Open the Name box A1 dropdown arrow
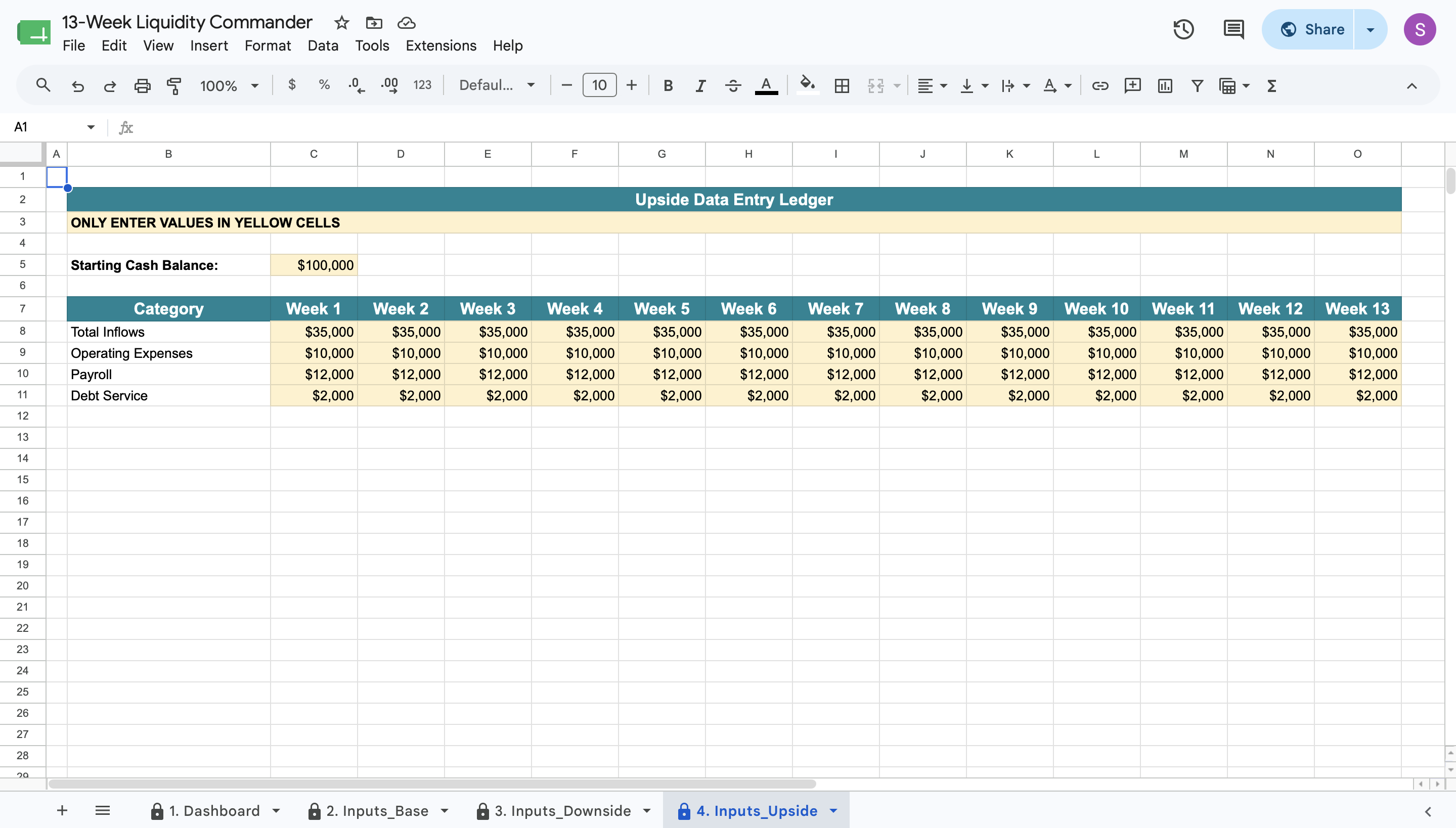 (91, 127)
